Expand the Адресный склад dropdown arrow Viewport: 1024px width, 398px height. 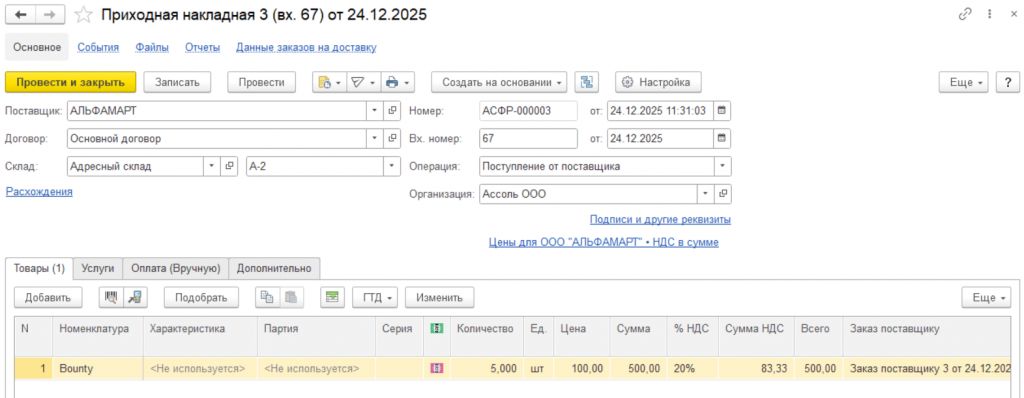point(212,166)
